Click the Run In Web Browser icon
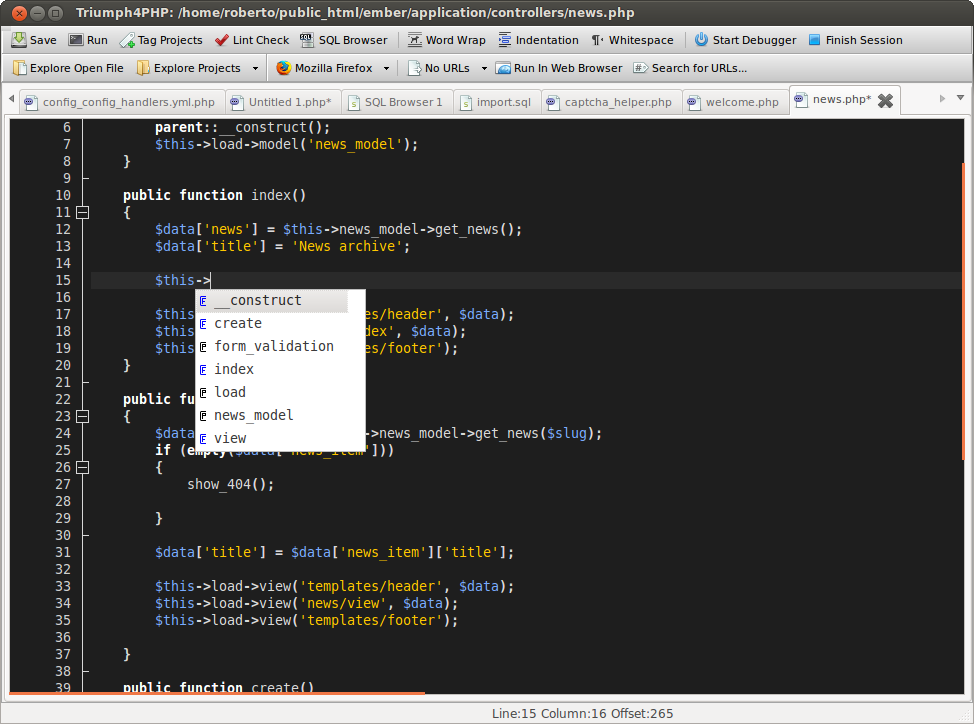Image resolution: width=974 pixels, height=724 pixels. coord(503,68)
